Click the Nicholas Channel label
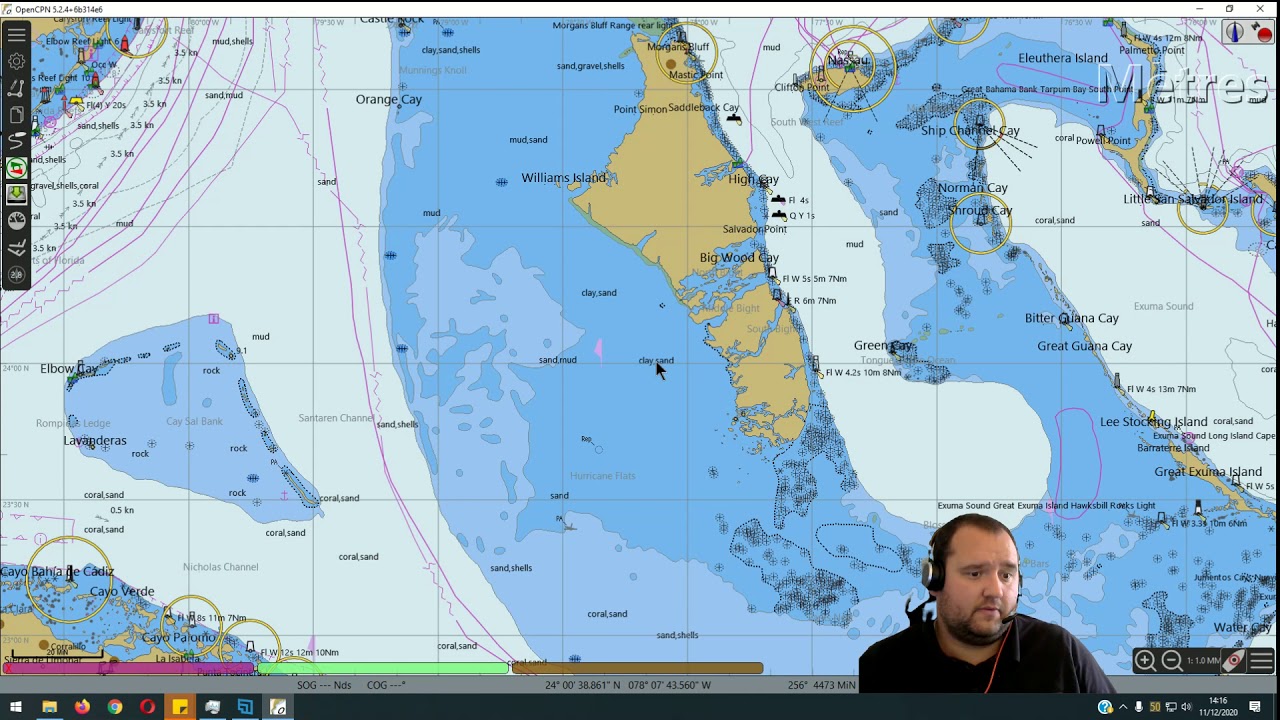The image size is (1280, 720). click(x=220, y=567)
